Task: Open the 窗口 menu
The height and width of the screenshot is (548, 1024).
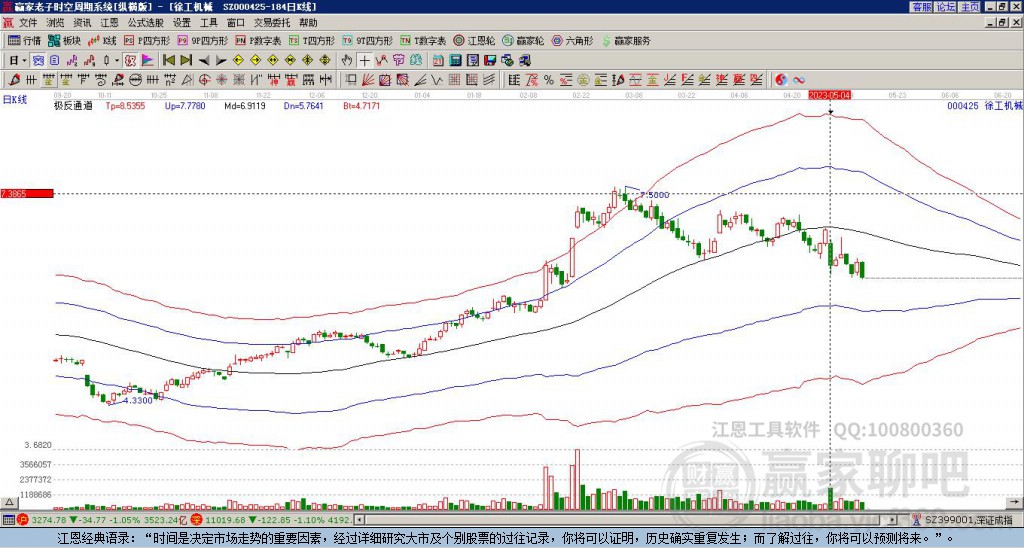Action: pyautogui.click(x=236, y=23)
